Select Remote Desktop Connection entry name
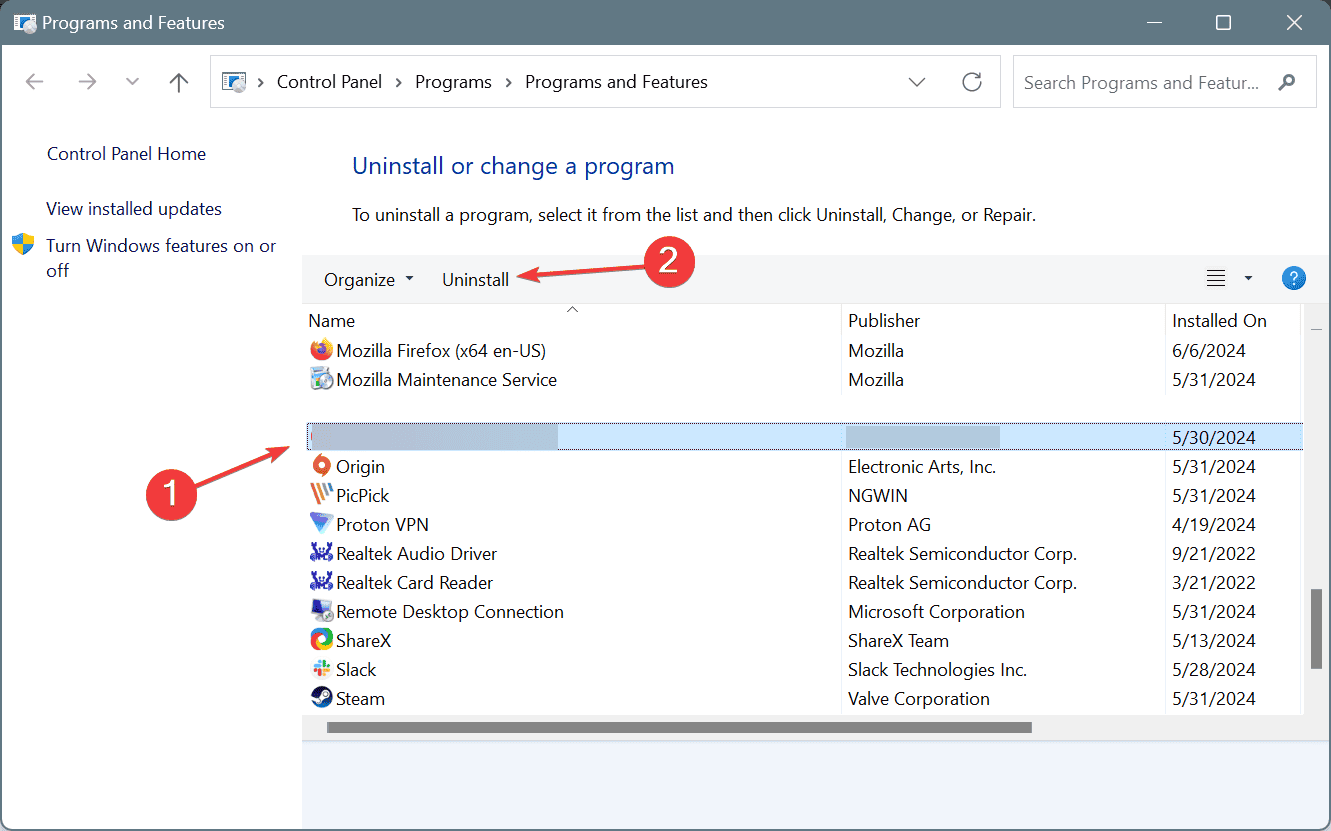Image resolution: width=1331 pixels, height=831 pixels. pyautogui.click(x=450, y=612)
